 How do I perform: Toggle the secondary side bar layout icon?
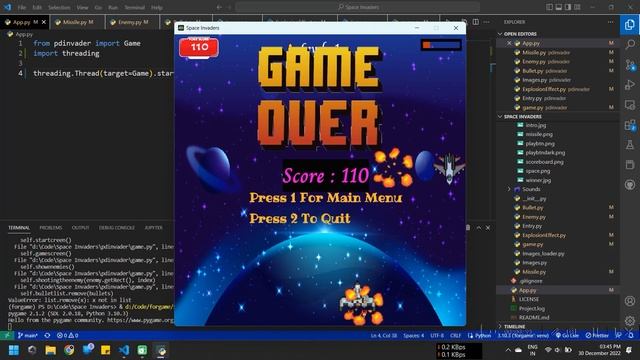coord(568,7)
